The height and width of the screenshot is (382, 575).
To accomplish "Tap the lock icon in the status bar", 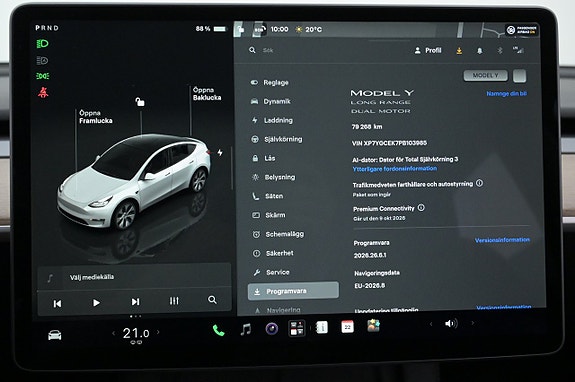I will pos(240,29).
